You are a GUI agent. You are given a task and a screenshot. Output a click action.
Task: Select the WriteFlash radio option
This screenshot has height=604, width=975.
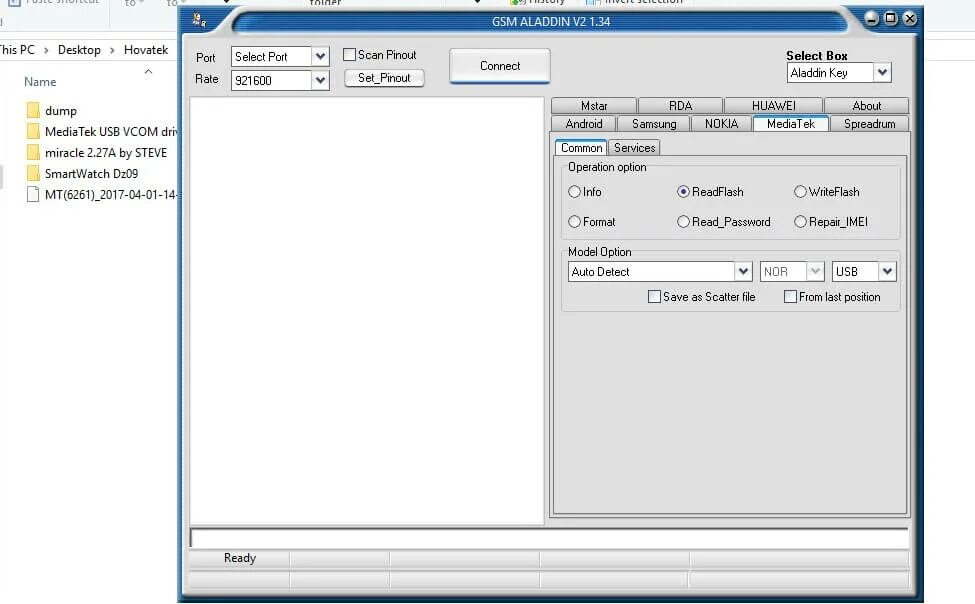point(800,192)
